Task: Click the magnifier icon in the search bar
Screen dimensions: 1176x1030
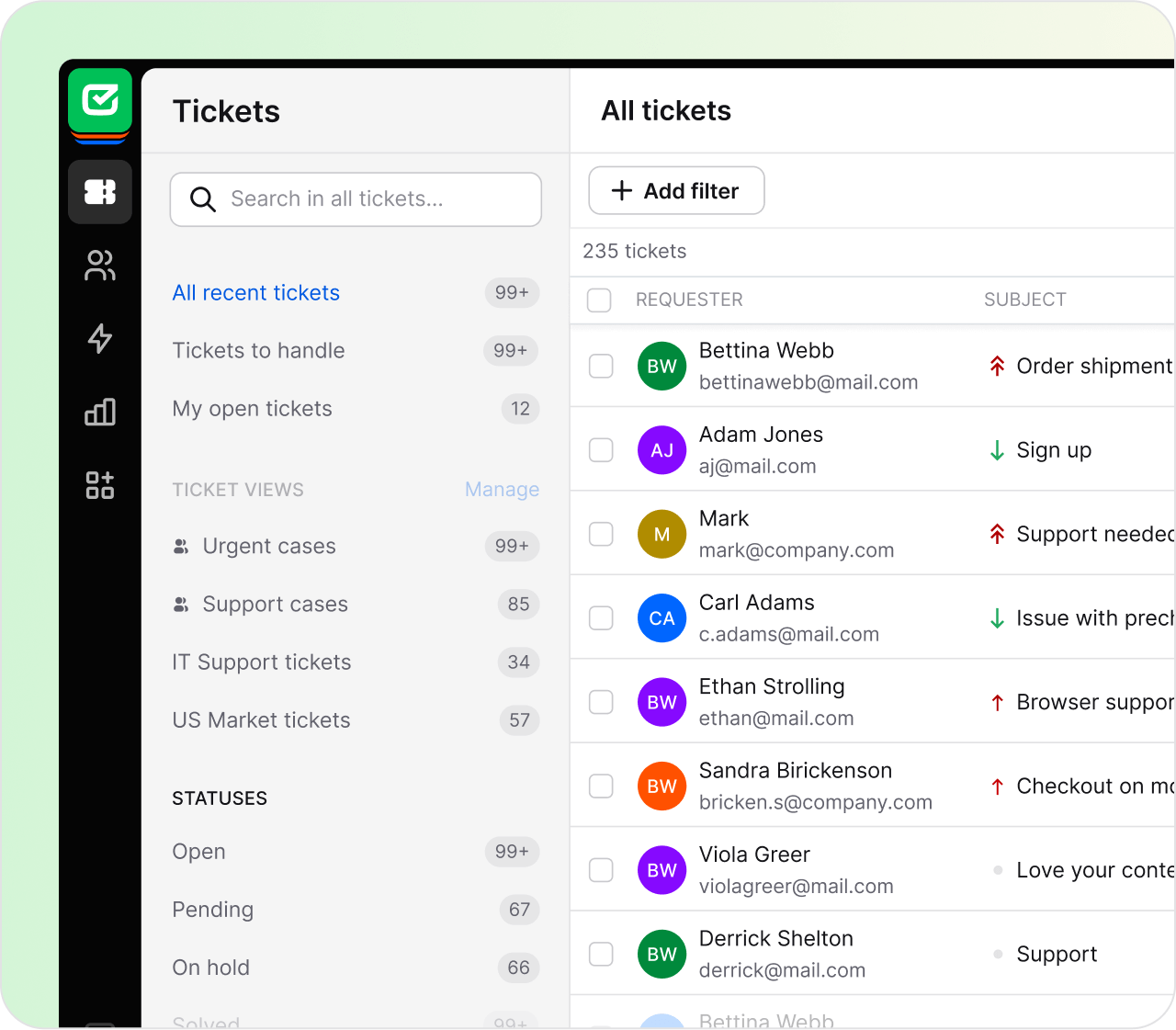Action: tap(202, 198)
